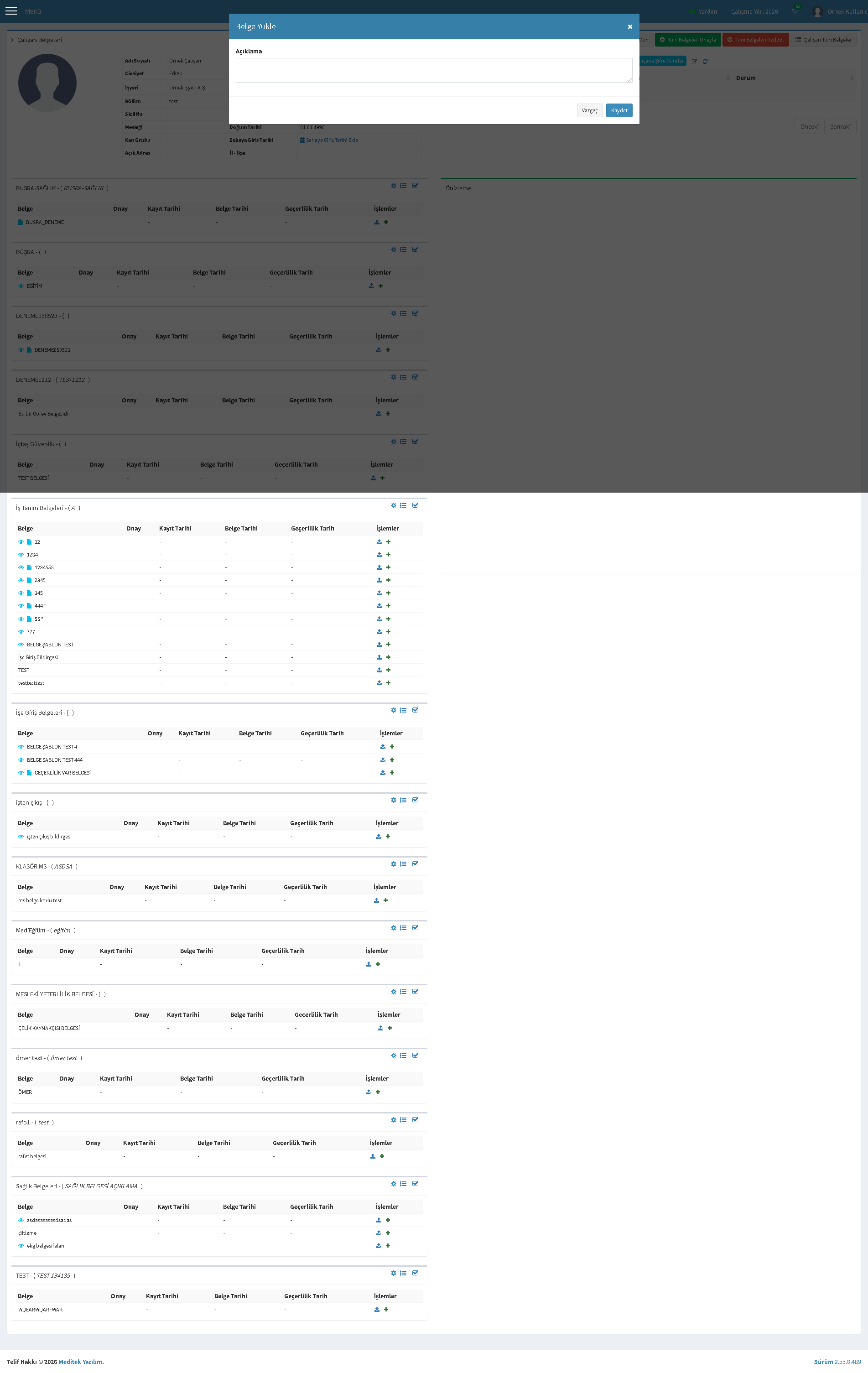This screenshot has height=1373, width=868.
Task: Click file icon next to GEÇERLİLİK VAR BELGESİ
Action: click(x=29, y=773)
